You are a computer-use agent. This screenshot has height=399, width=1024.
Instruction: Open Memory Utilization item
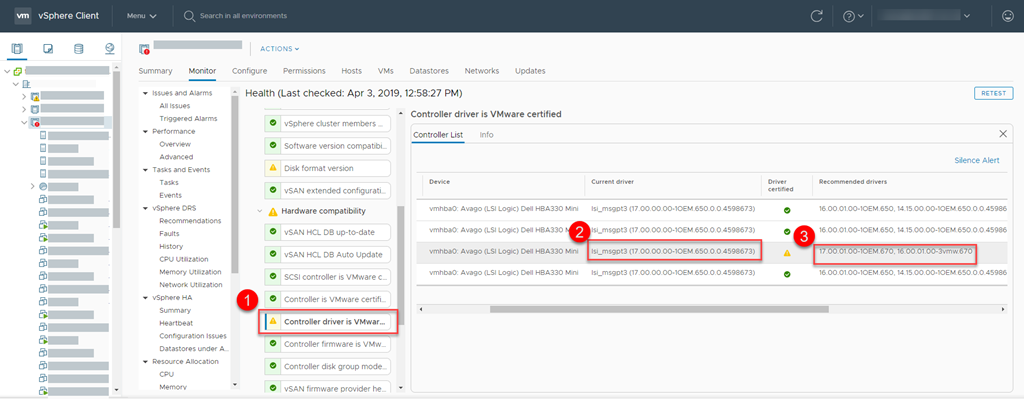pyautogui.click(x=190, y=272)
